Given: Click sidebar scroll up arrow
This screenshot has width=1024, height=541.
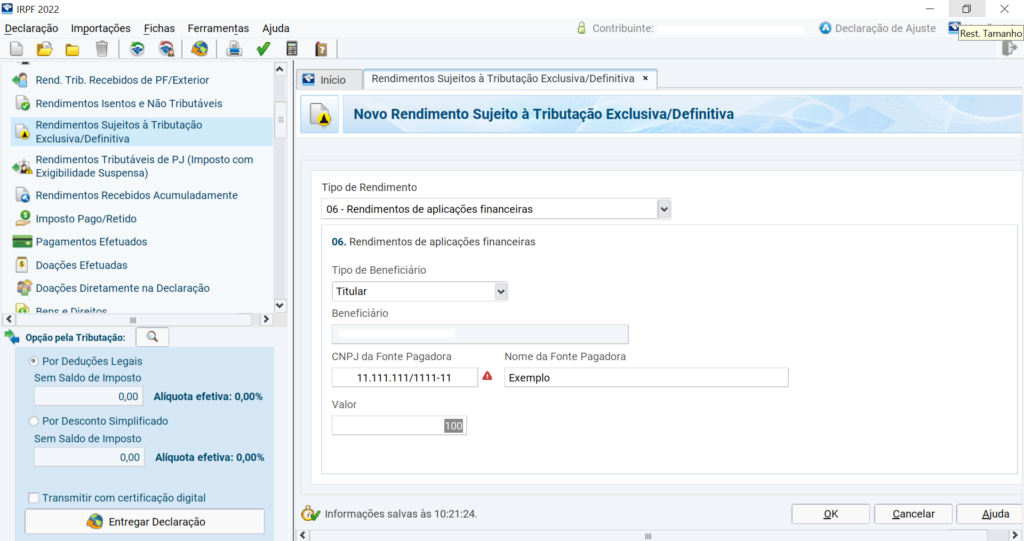Looking at the screenshot, I should coord(280,69).
